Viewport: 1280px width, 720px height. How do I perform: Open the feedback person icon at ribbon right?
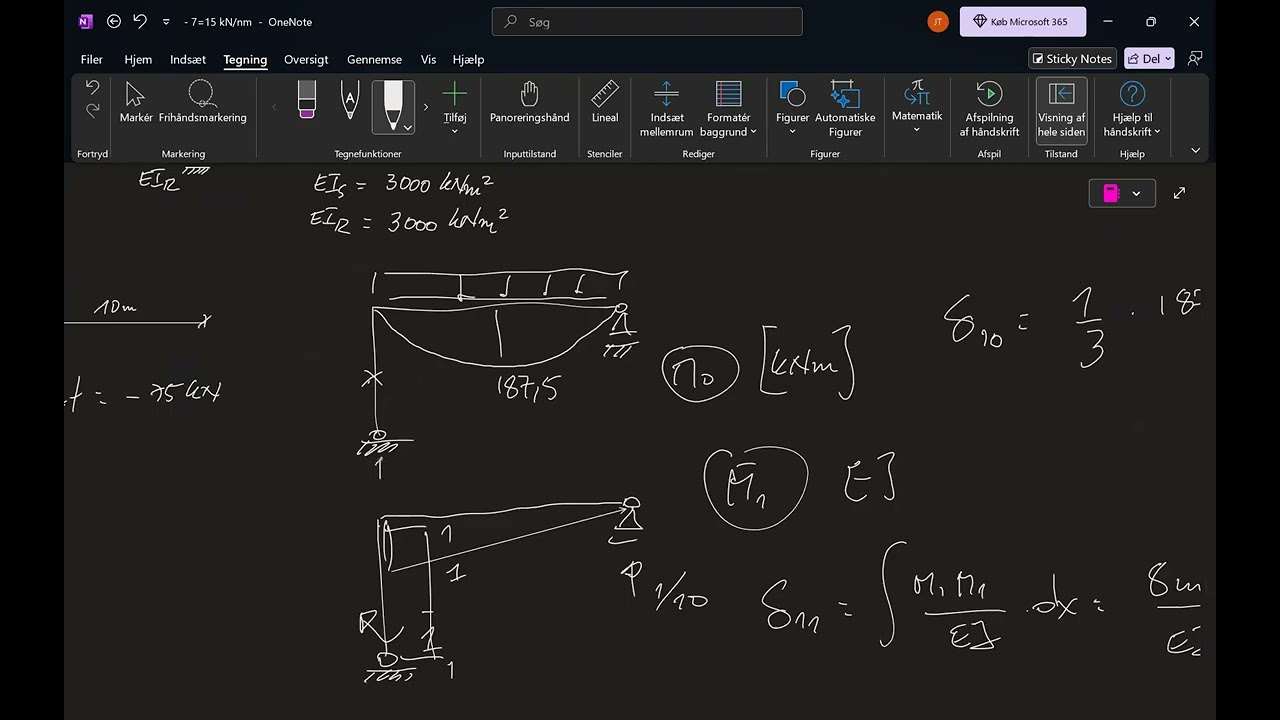[1194, 59]
